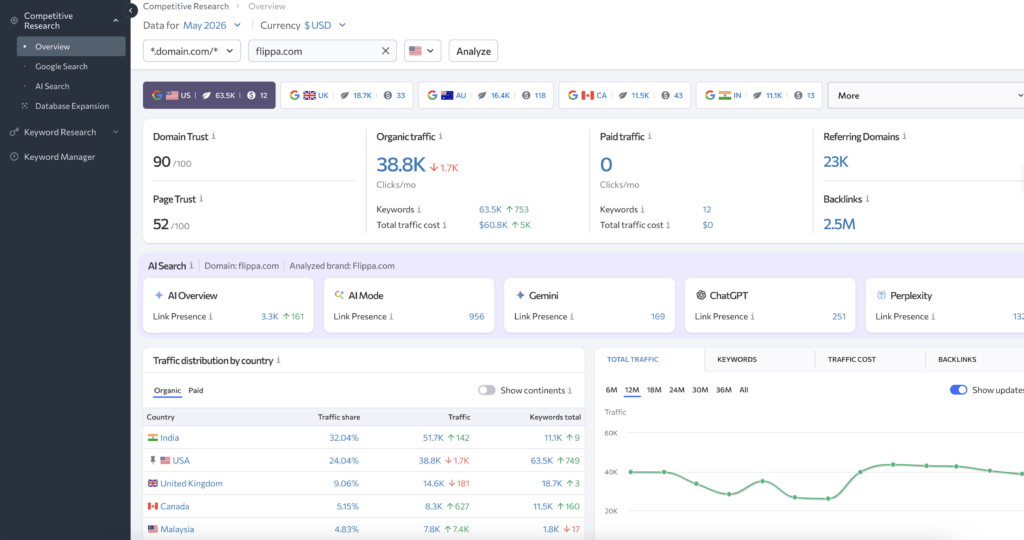Open the Canada country link
This screenshot has height=540, width=1024.
point(174,506)
